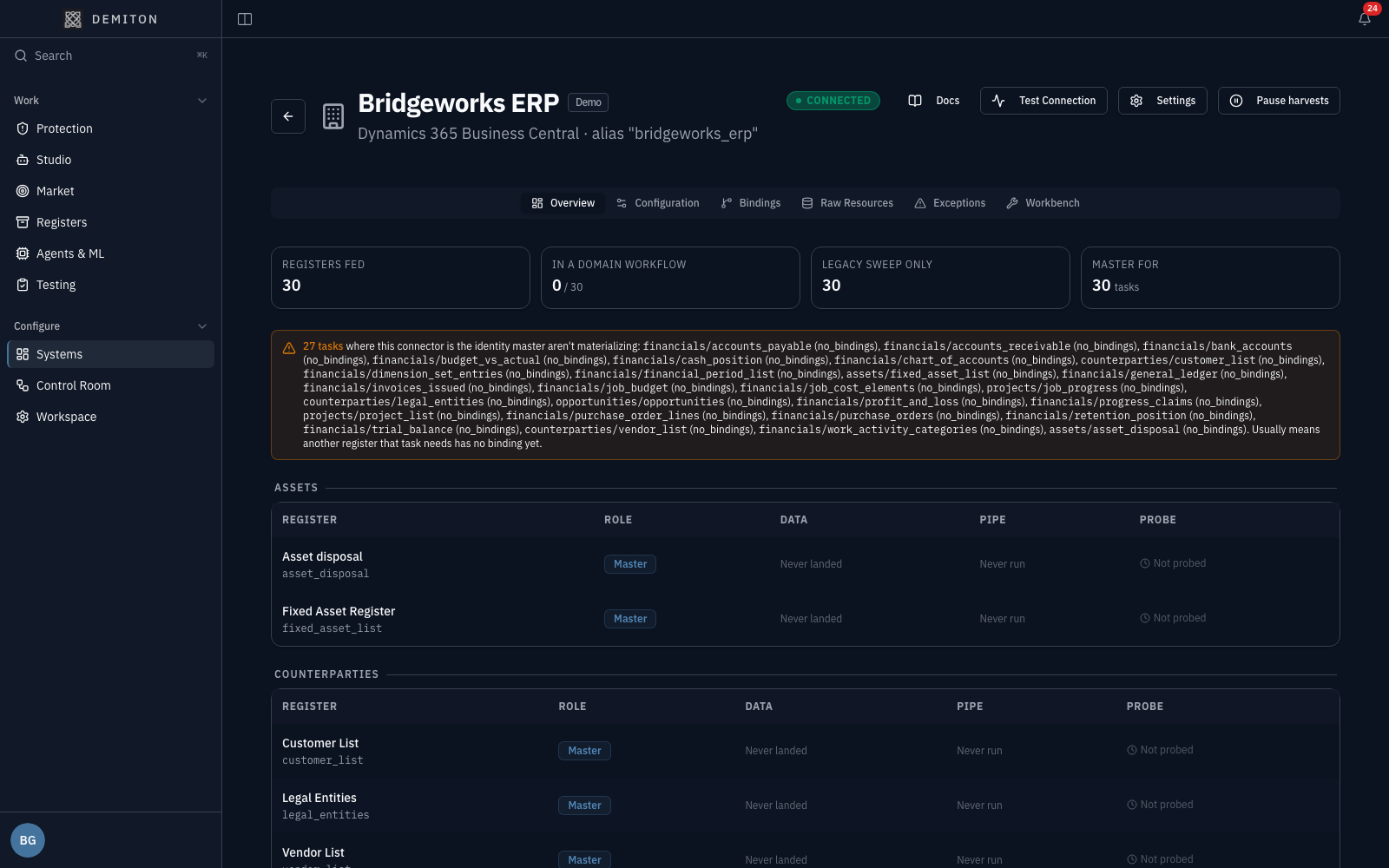Click the Master badge for Fixed Asset Register
1389x868 pixels.
tap(630, 619)
